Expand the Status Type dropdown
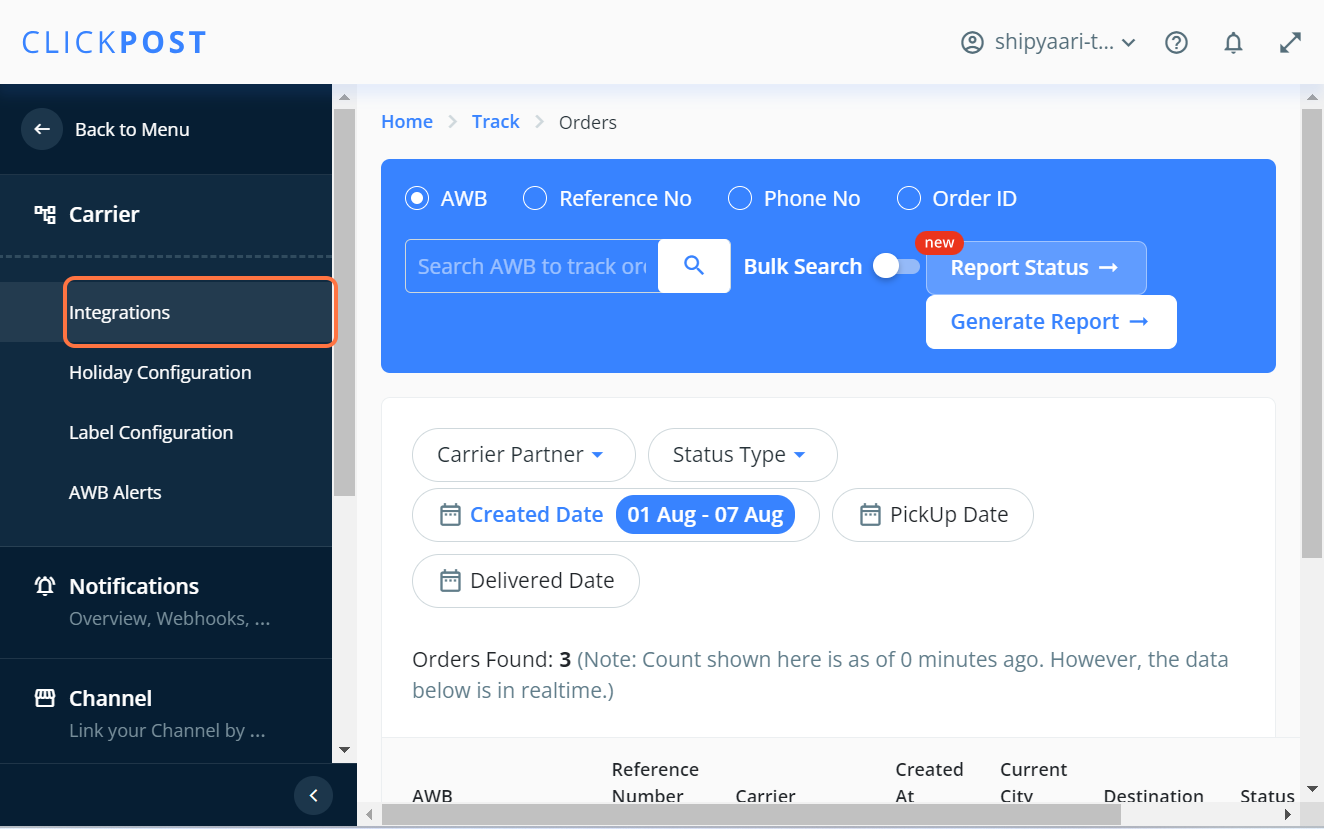This screenshot has width=1324, height=829. 743,455
